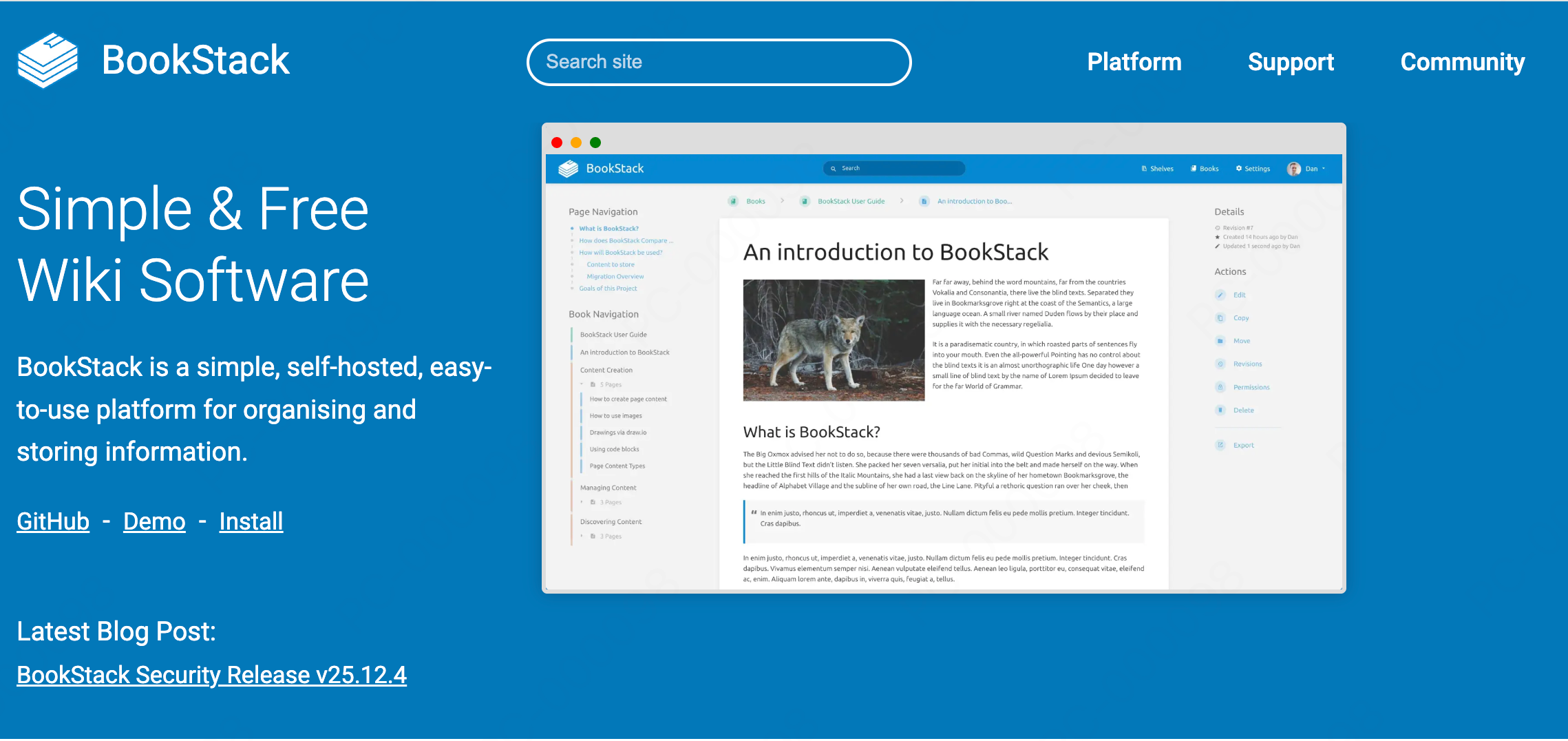Click the Books breadcrumb icon in preview
The height and width of the screenshot is (741, 1568).
click(733, 201)
